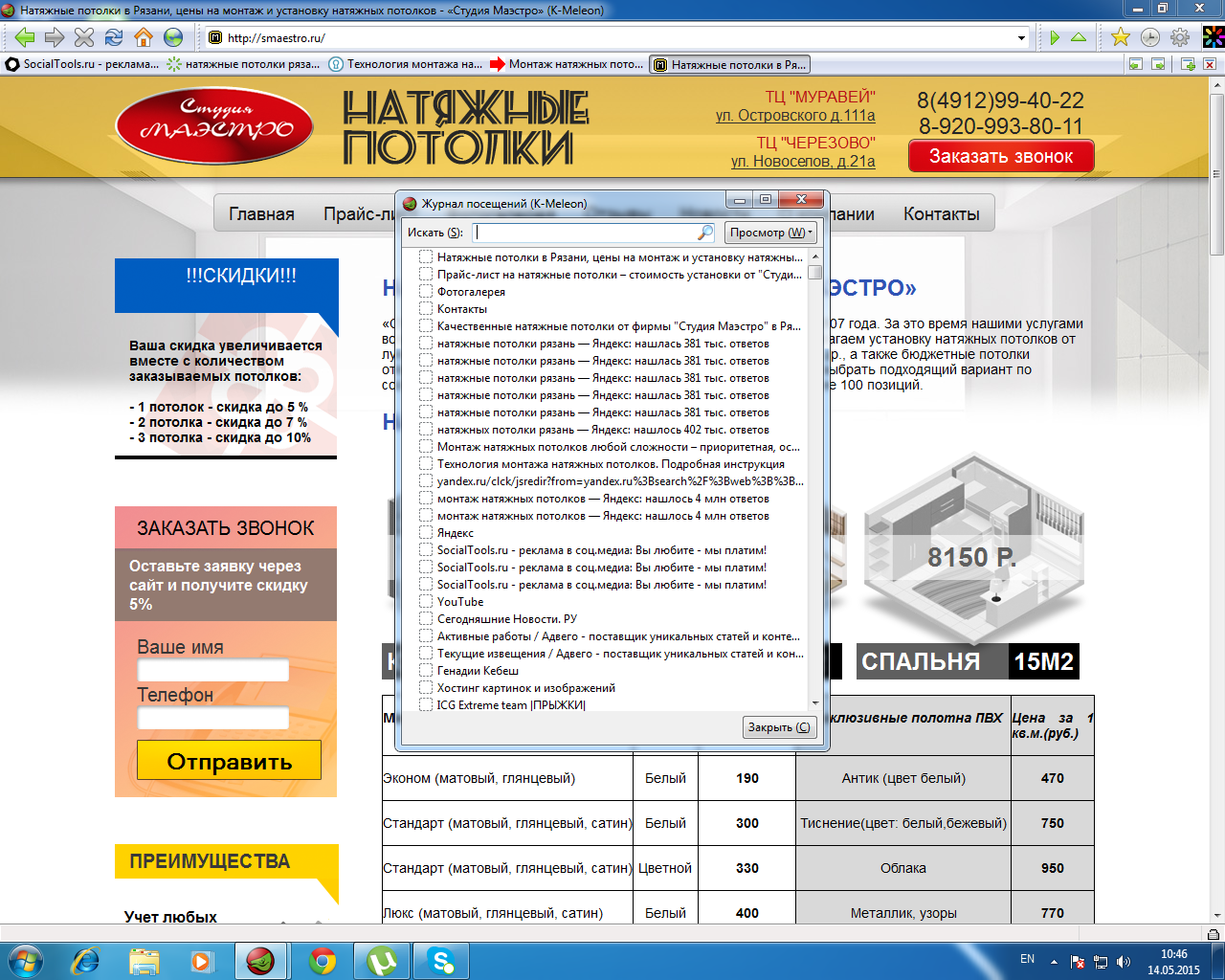The width and height of the screenshot is (1225, 980).
Task: Click the history list scroll-down arrow
Action: point(815,703)
